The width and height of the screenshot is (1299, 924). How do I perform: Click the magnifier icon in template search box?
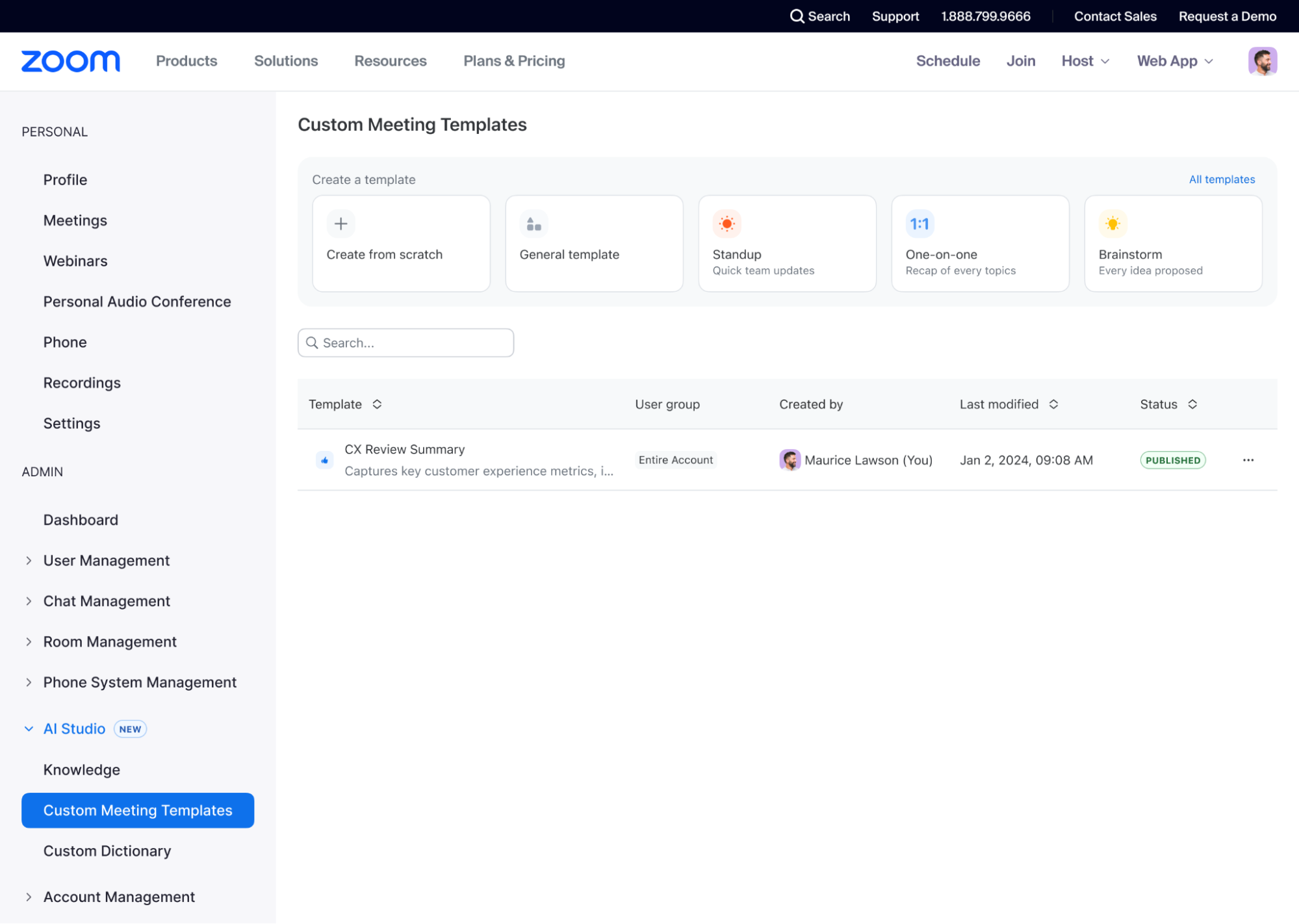pos(312,343)
